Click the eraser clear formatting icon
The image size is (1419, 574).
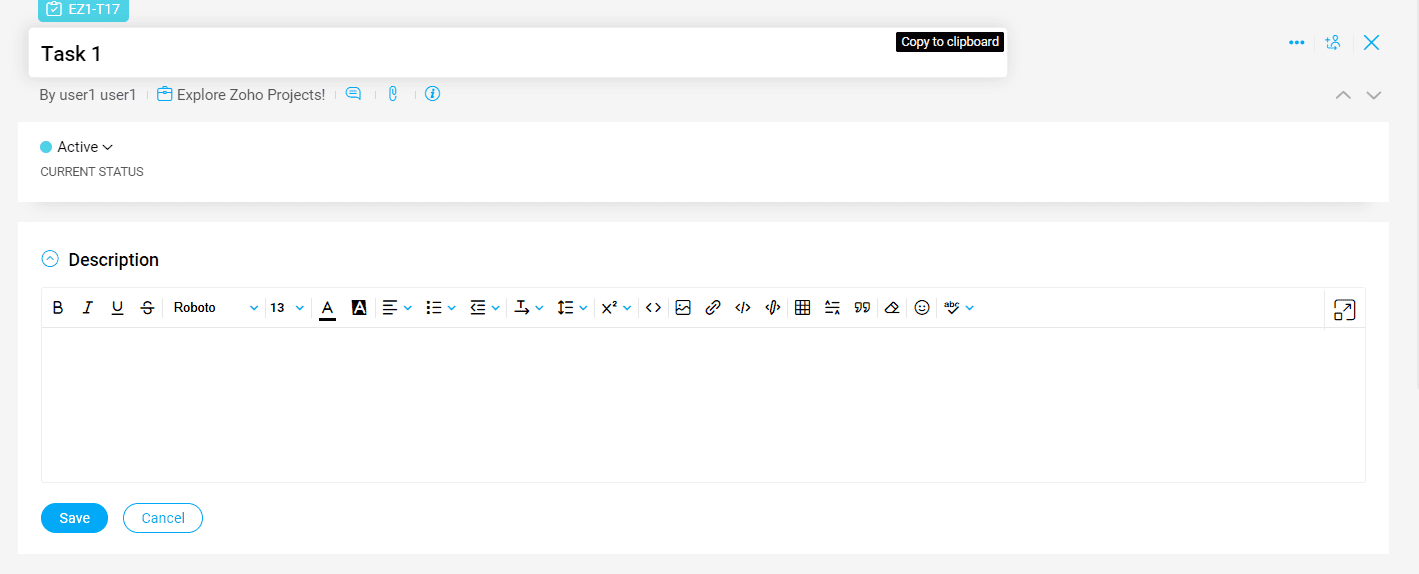[892, 308]
